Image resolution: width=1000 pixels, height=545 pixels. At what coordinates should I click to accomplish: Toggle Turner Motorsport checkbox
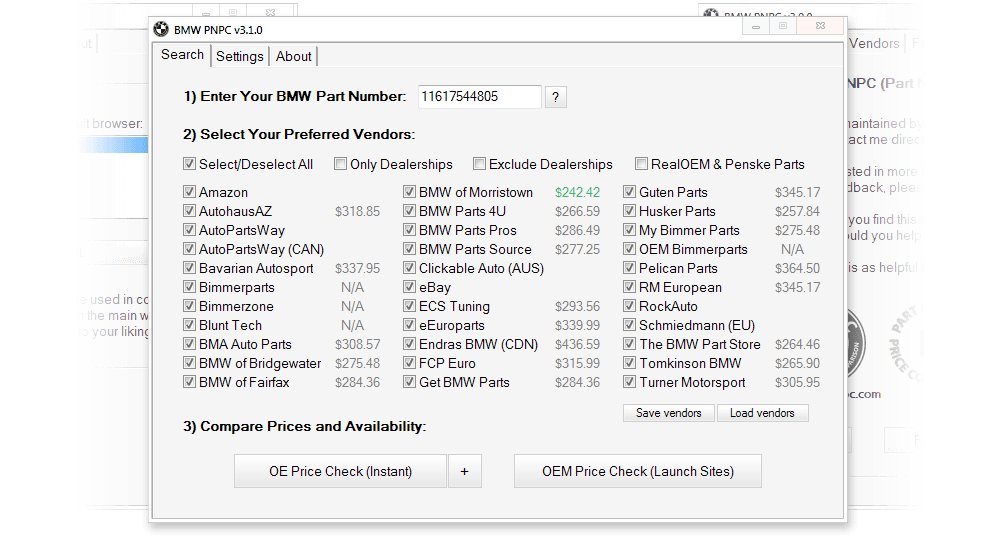tap(629, 382)
